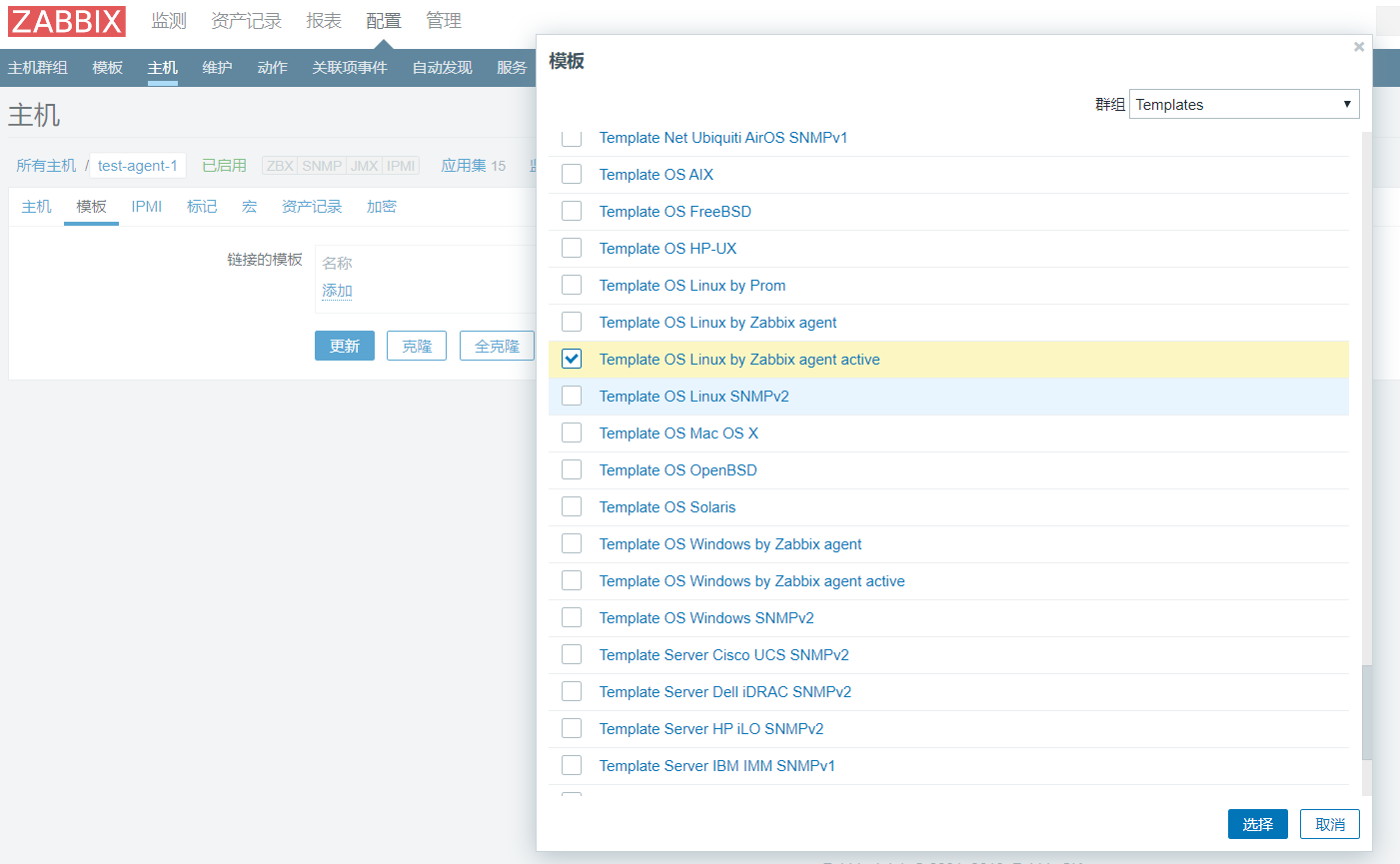Click the dialog's vertical scrollbar thumb
This screenshot has width=1400, height=864.
1367,713
